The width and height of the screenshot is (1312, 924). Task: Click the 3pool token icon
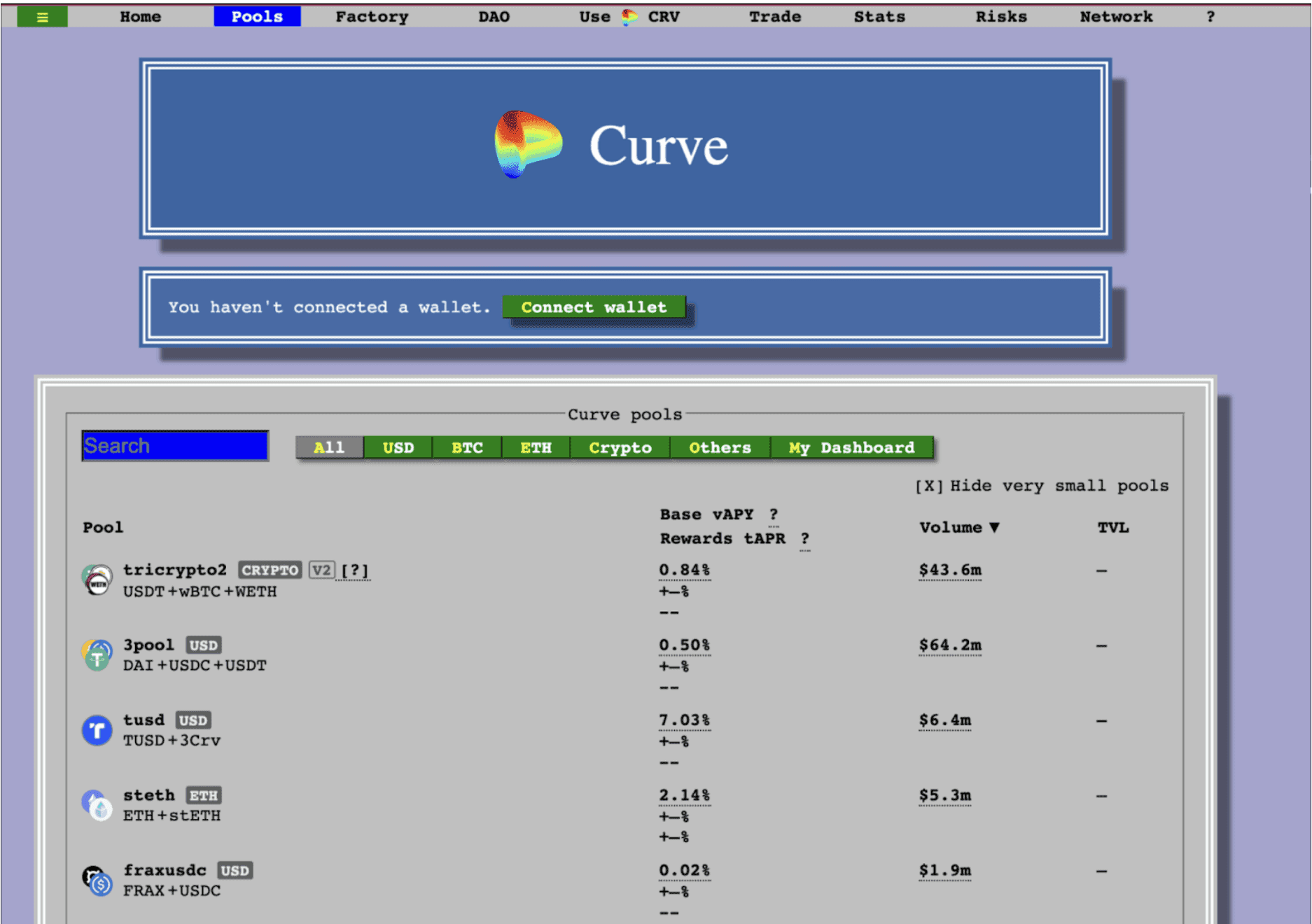tap(97, 655)
